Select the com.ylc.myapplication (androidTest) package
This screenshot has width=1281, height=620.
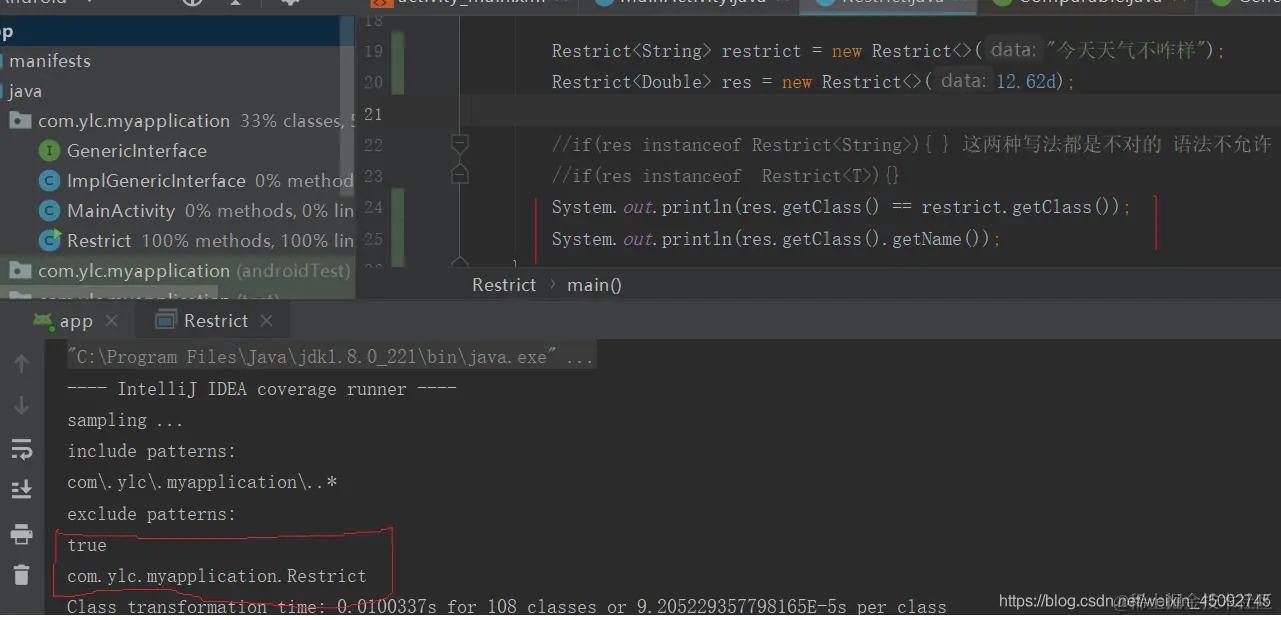195,271
